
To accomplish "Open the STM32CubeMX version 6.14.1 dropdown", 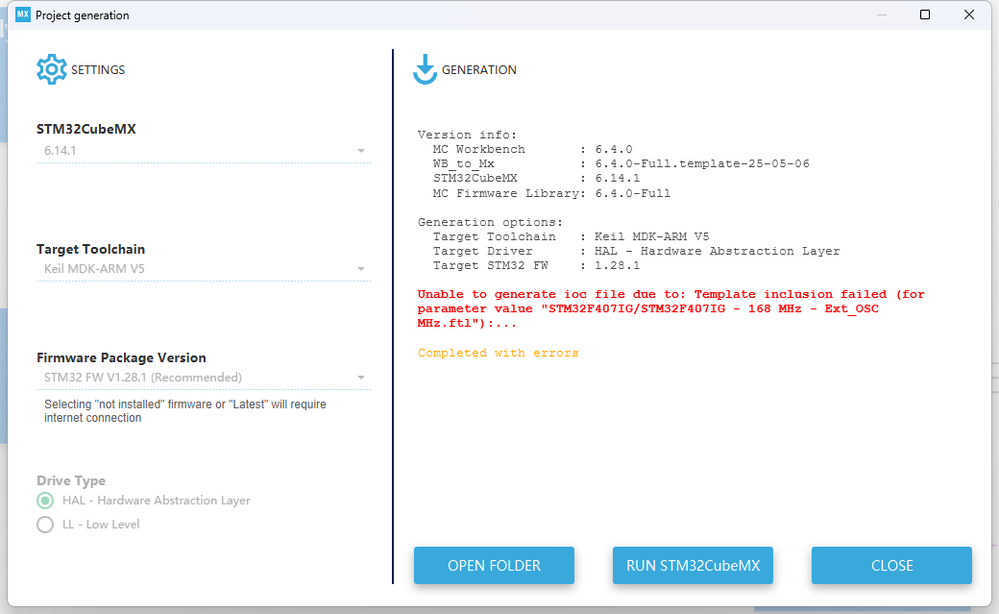I will [204, 151].
